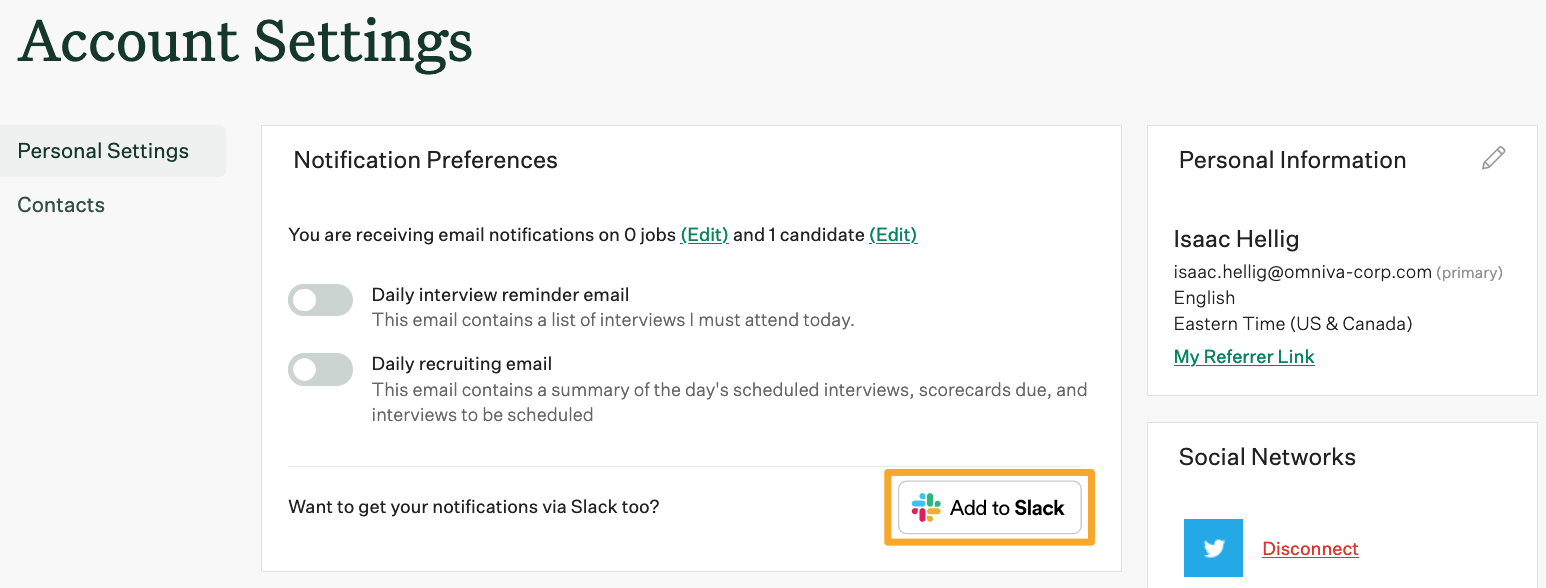Click the Social Networks heading
1546x588 pixels.
1267,456
